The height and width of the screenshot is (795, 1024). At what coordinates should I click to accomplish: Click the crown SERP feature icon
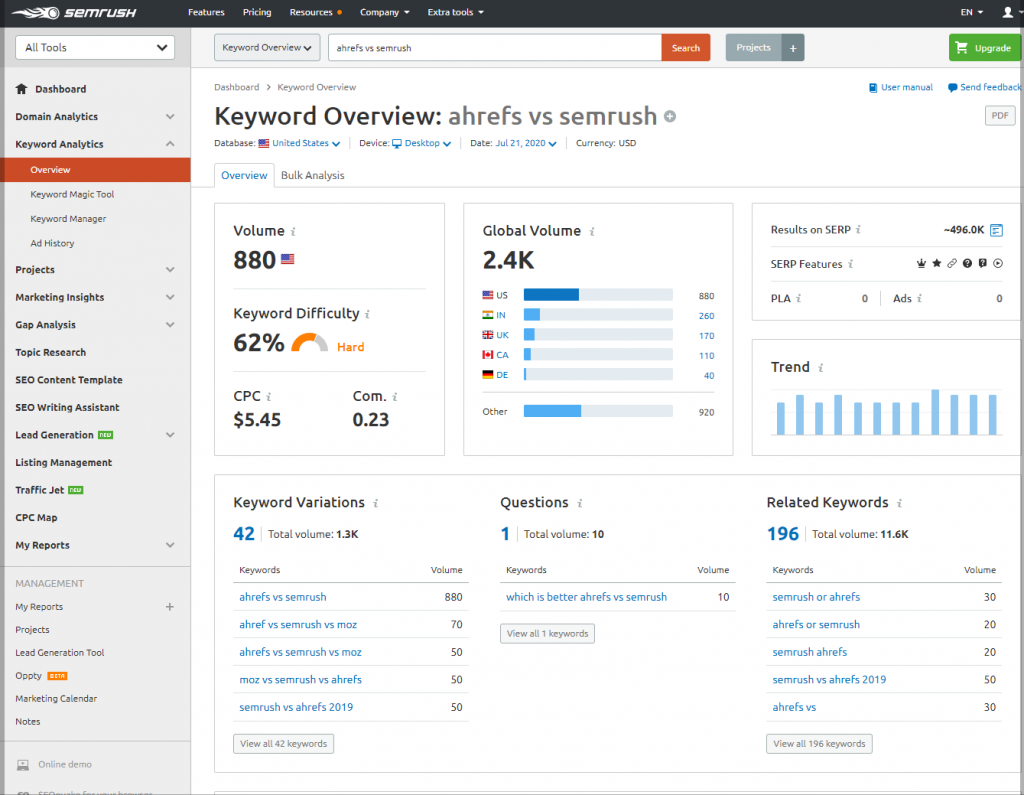[921, 263]
